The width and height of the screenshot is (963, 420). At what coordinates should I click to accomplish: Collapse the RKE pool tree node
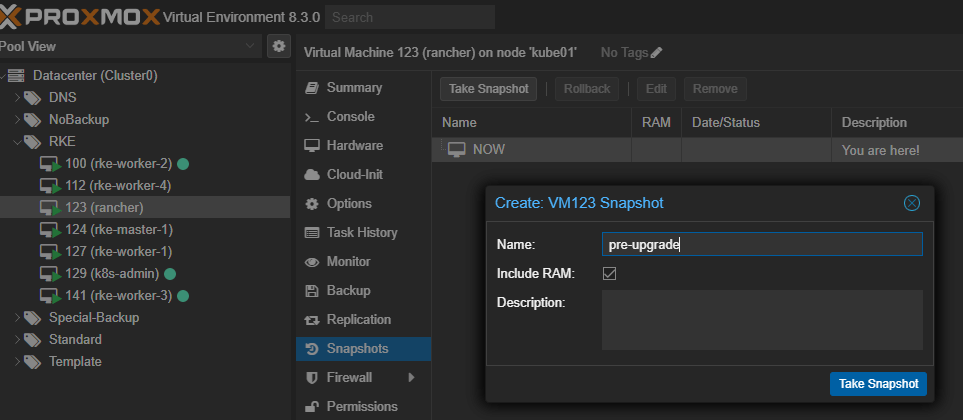pyautogui.click(x=17, y=142)
